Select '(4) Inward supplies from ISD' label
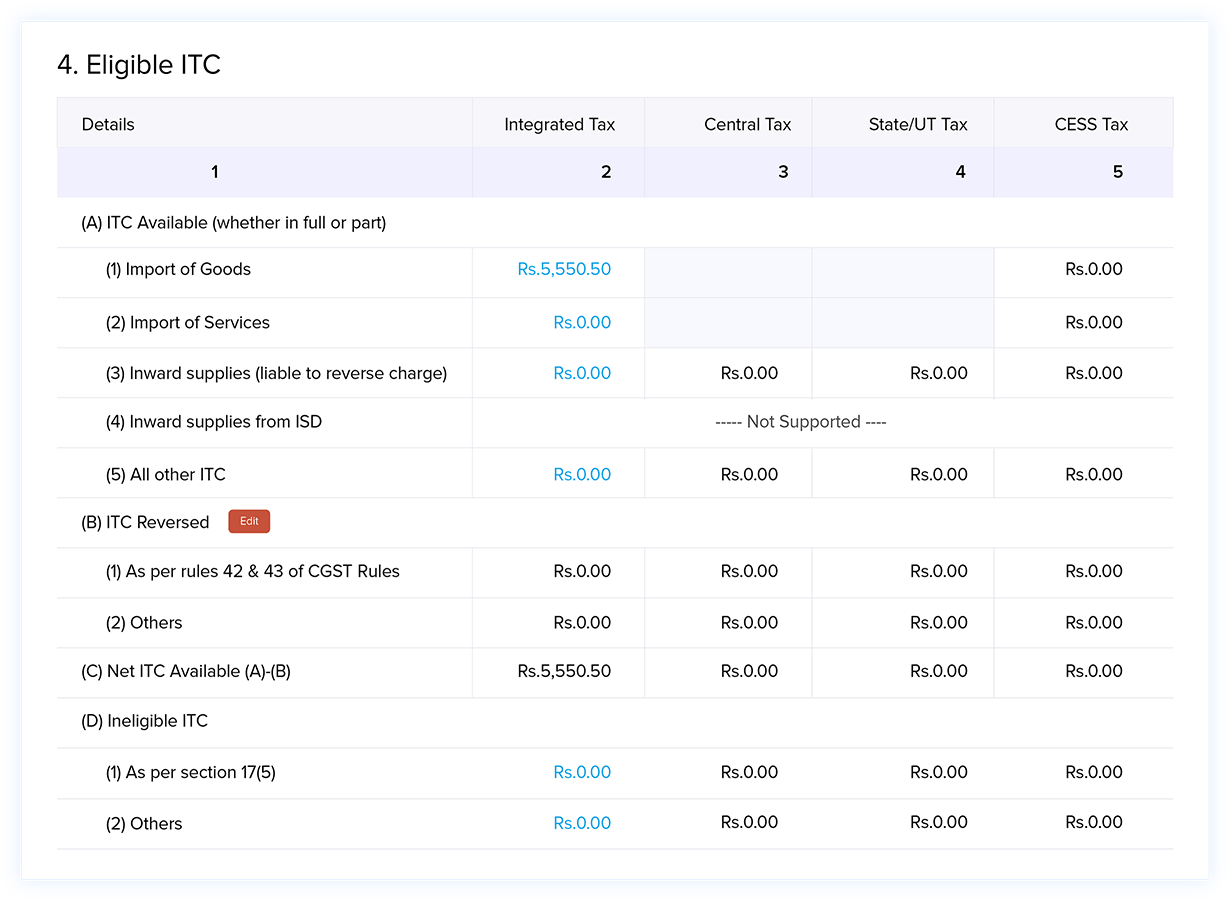The image size is (1230, 901). pyautogui.click(x=214, y=422)
